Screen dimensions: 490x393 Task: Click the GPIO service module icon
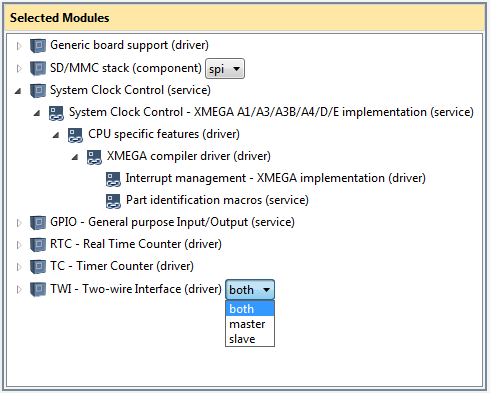[38, 222]
